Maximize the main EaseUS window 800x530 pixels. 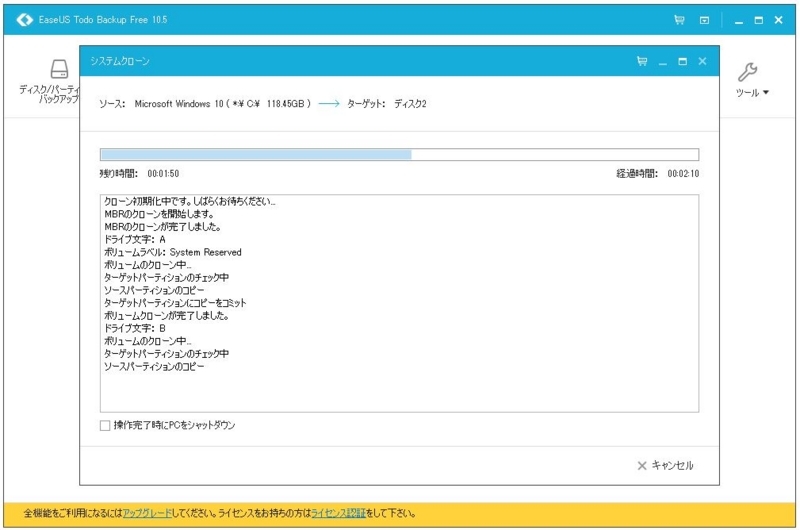point(759,20)
